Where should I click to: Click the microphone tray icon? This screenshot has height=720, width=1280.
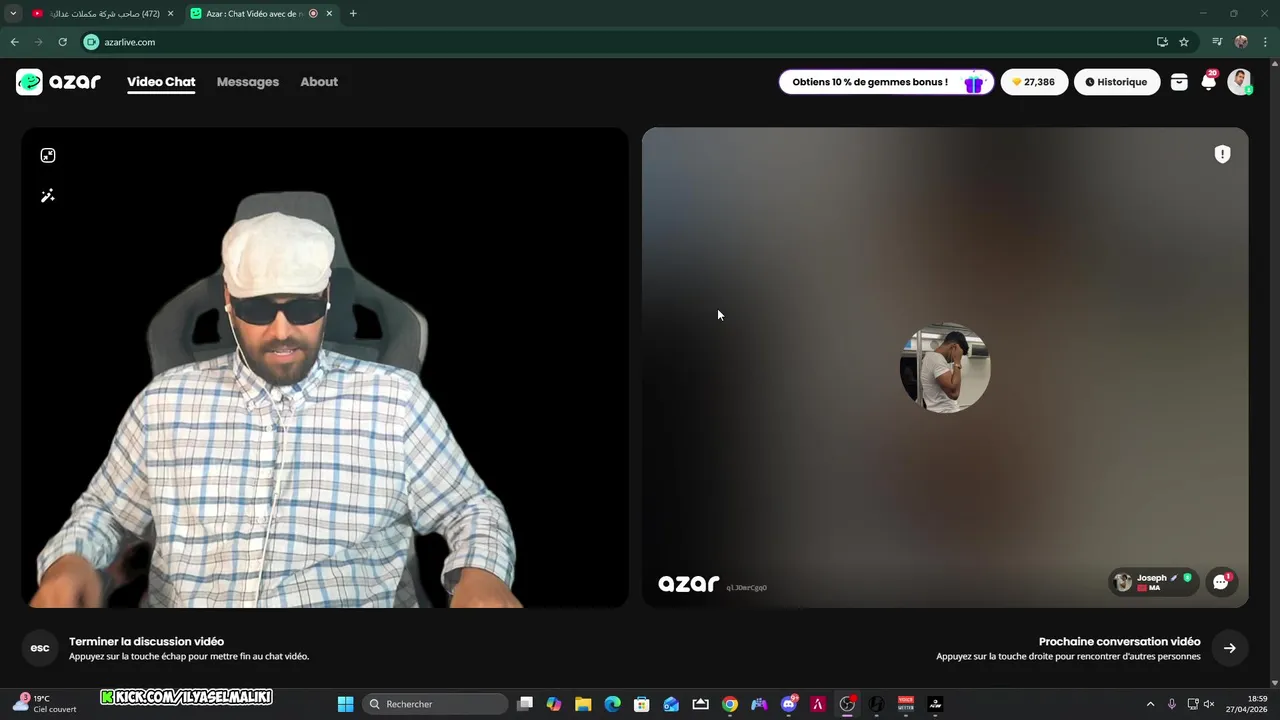(x=1172, y=704)
